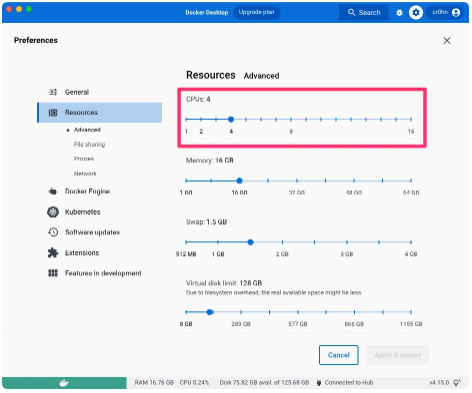This screenshot has height=393, width=472.
Task: Click the Cancel button
Action: [x=338, y=355]
